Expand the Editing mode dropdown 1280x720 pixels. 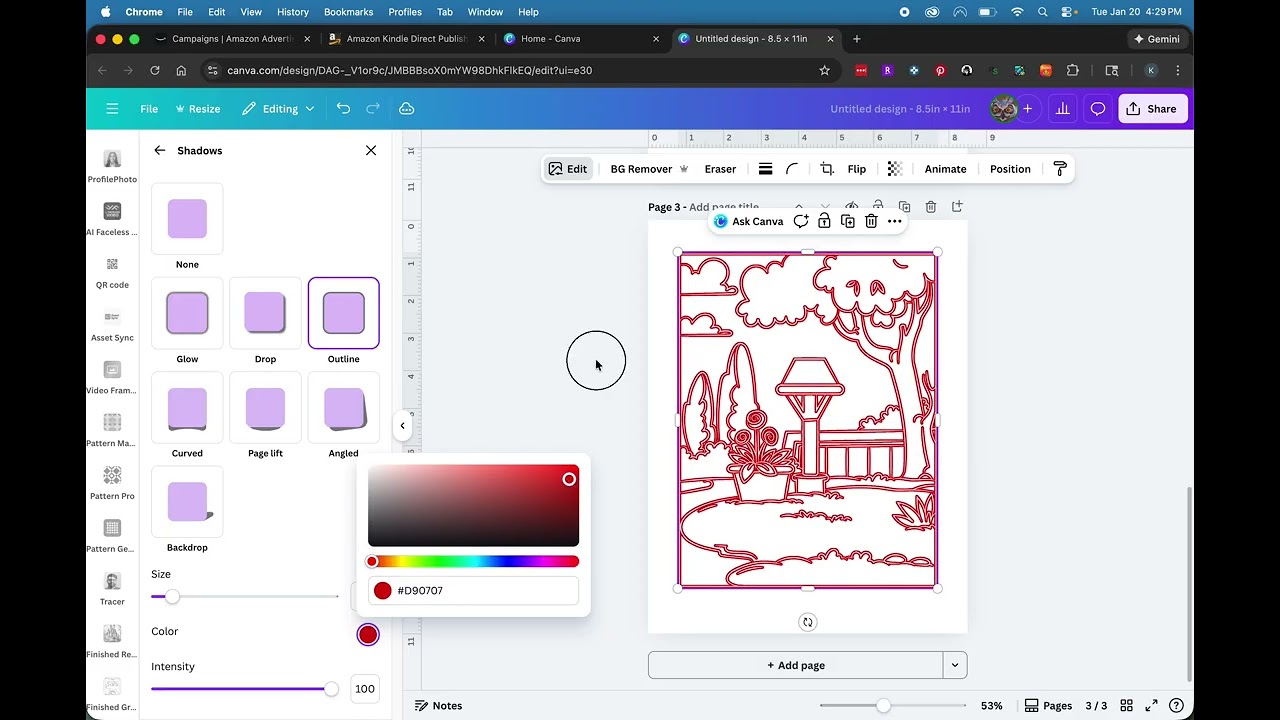279,109
